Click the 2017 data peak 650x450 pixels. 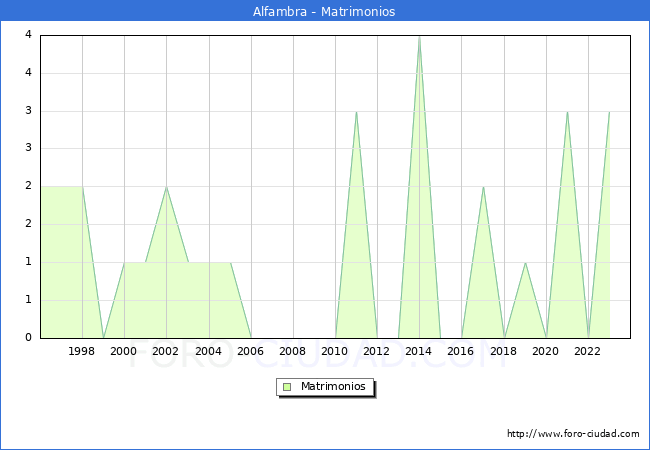pos(483,187)
